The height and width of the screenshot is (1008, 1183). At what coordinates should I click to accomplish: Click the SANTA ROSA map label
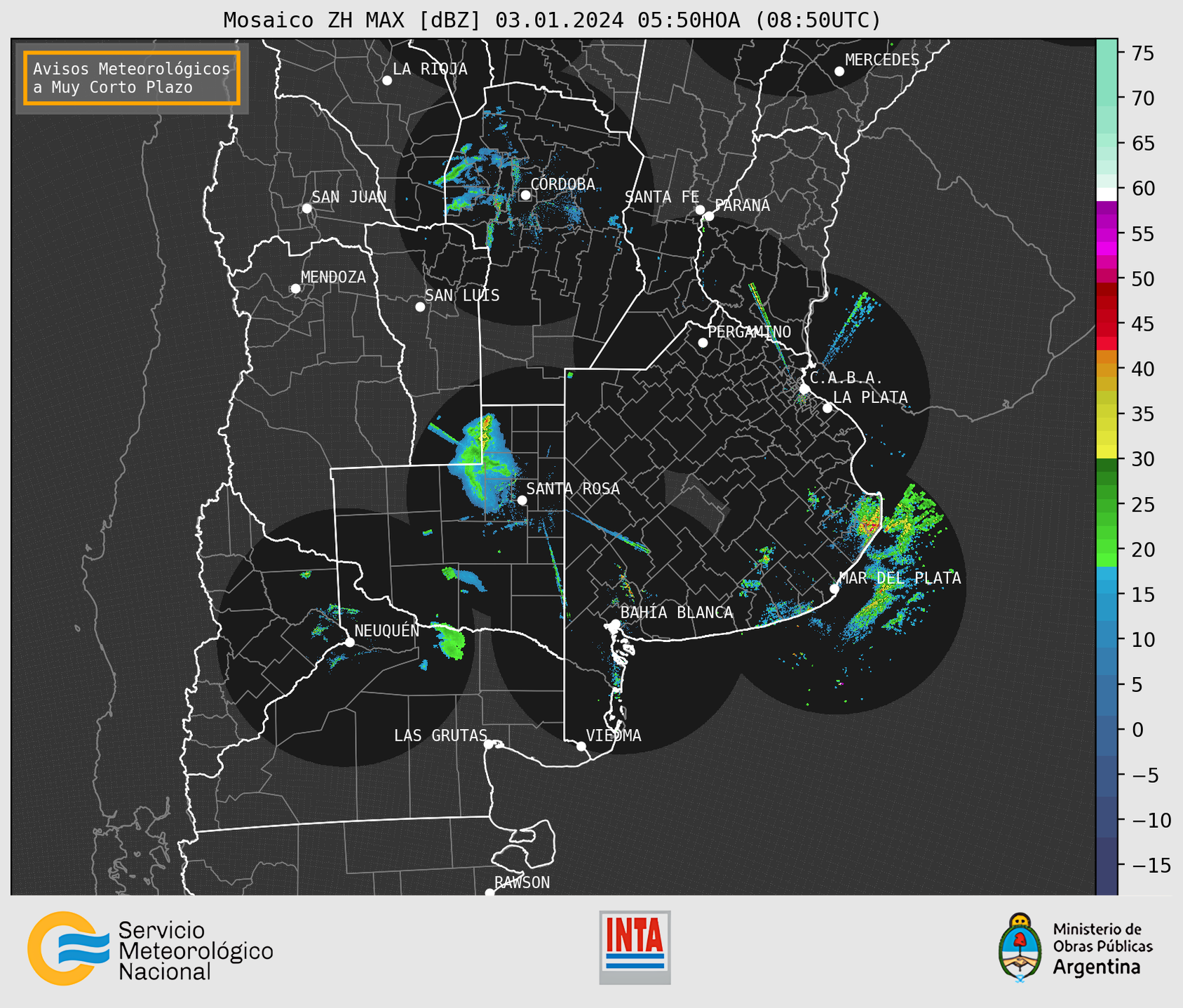[573, 489]
